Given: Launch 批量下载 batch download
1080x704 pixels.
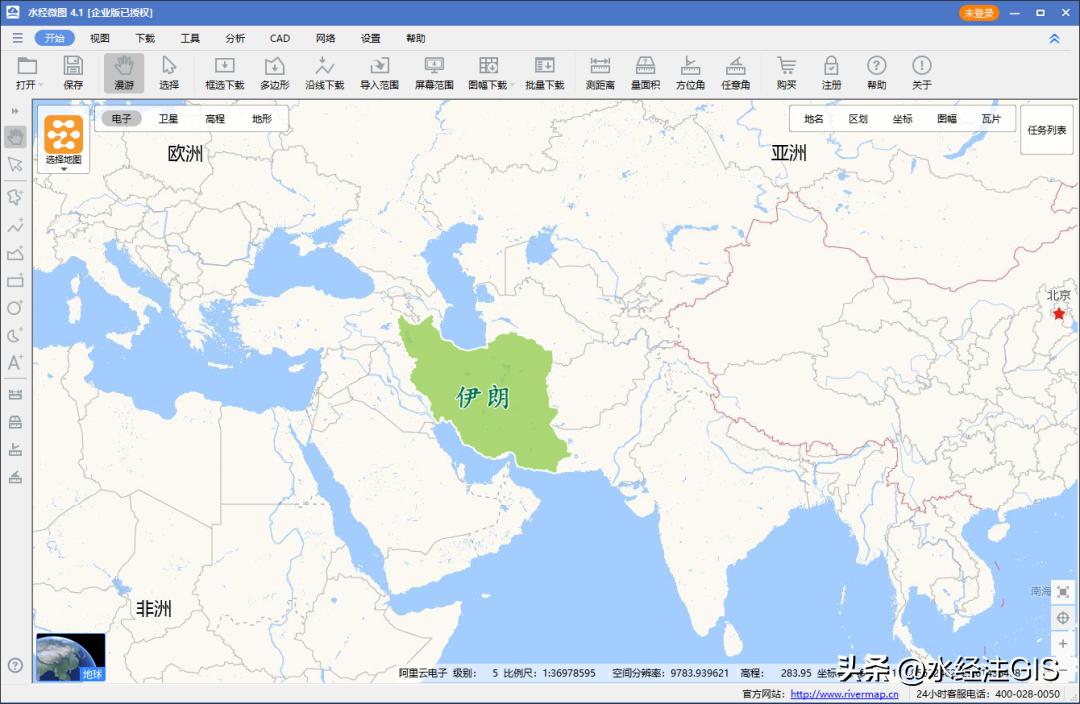Looking at the screenshot, I should pos(544,73).
